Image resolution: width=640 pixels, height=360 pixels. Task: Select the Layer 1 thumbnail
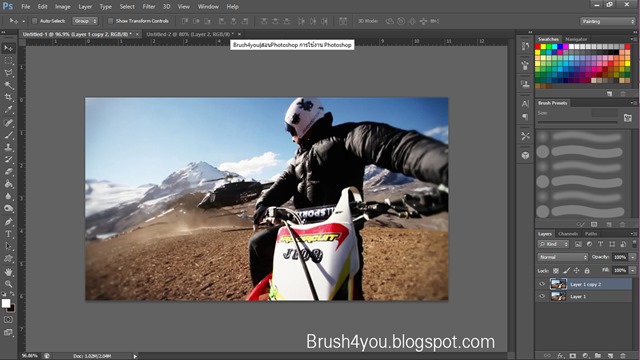coord(558,296)
